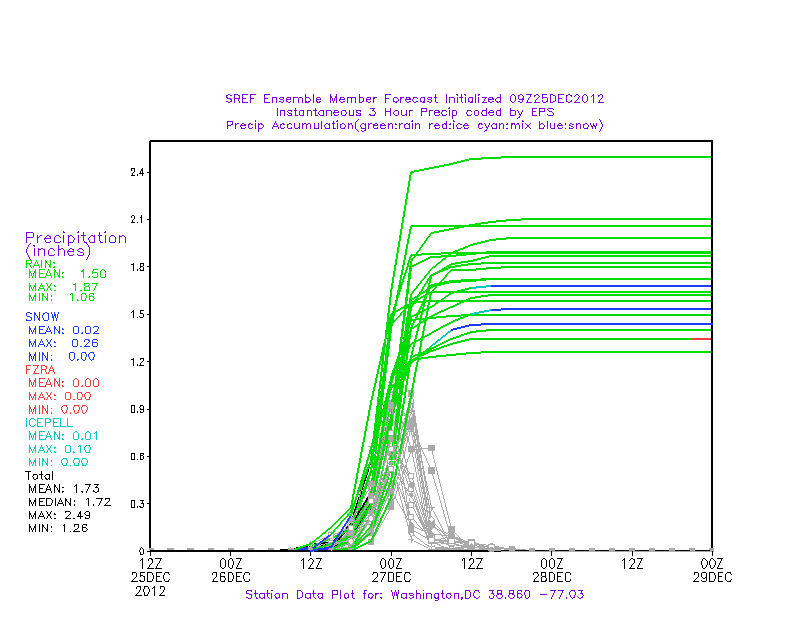Click the FZRA 'MIN: 0.00' value
The image size is (800, 618).
58,409
